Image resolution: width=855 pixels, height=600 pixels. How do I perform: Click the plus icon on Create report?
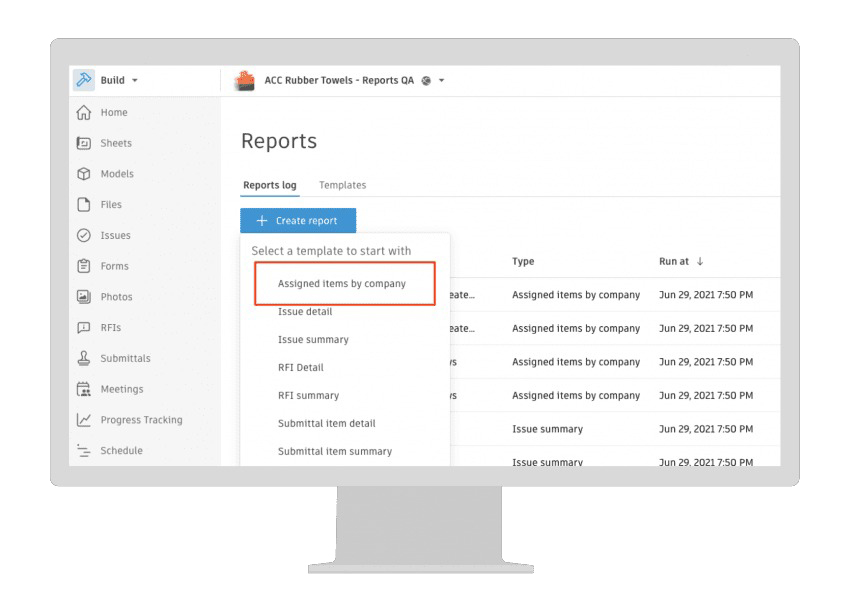(262, 220)
